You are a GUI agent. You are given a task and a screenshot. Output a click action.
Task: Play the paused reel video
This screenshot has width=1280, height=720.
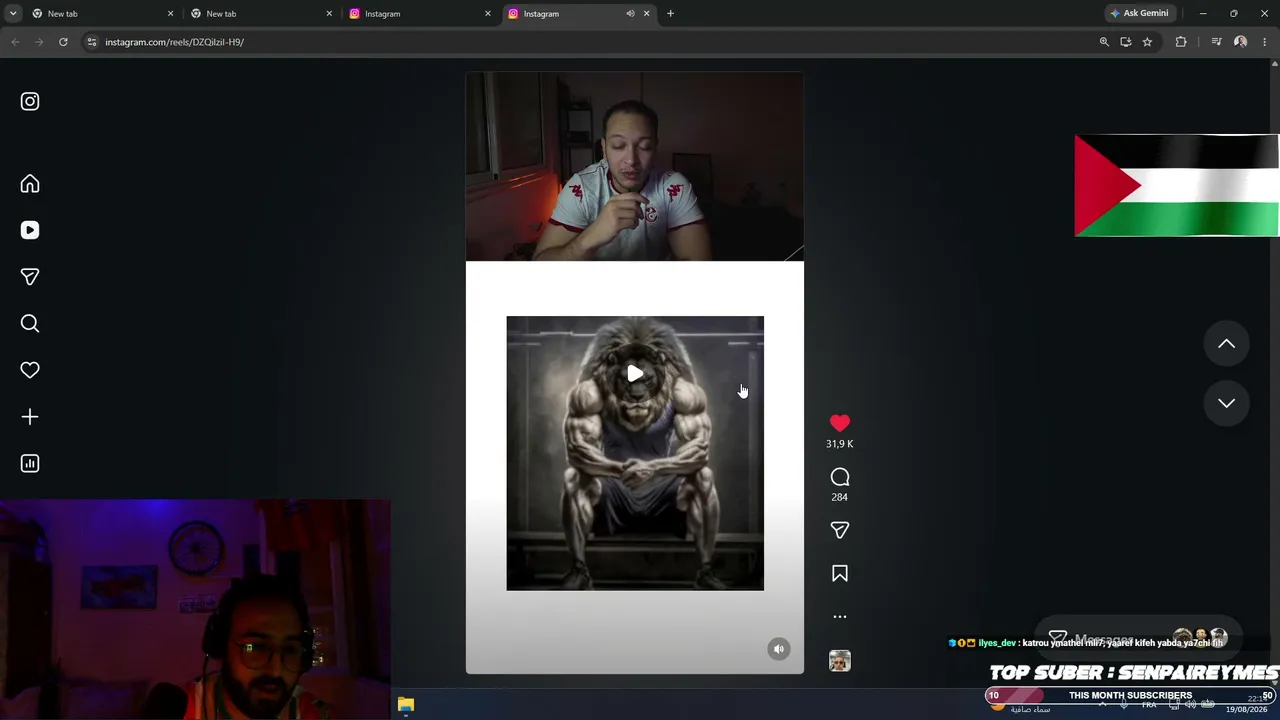(x=635, y=374)
